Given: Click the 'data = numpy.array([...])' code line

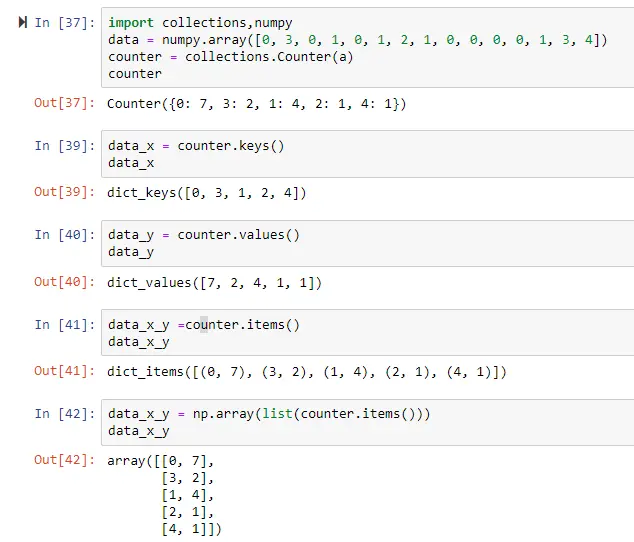Looking at the screenshot, I should (x=357, y=40).
